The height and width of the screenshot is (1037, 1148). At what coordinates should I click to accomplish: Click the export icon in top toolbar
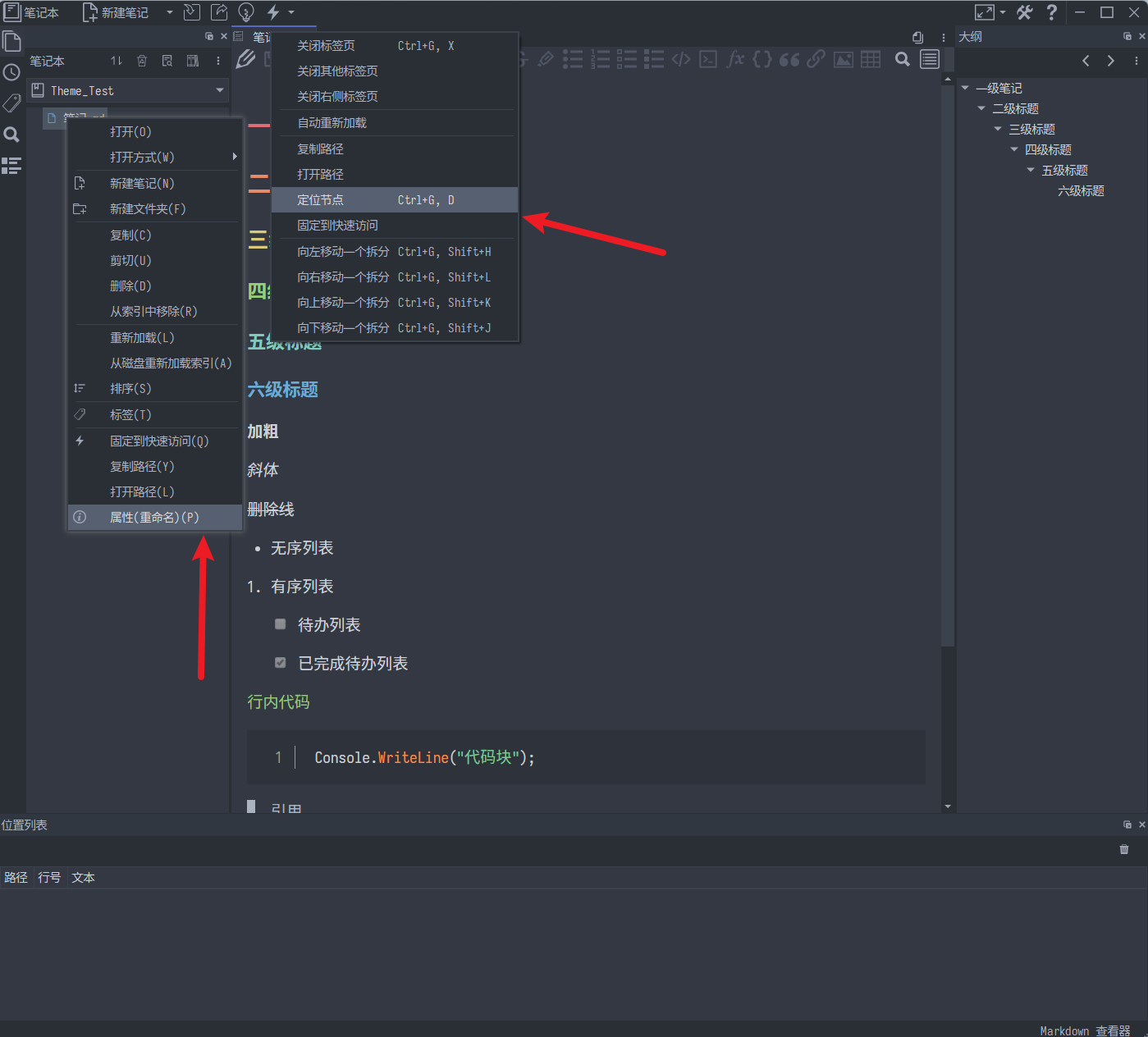coord(219,12)
